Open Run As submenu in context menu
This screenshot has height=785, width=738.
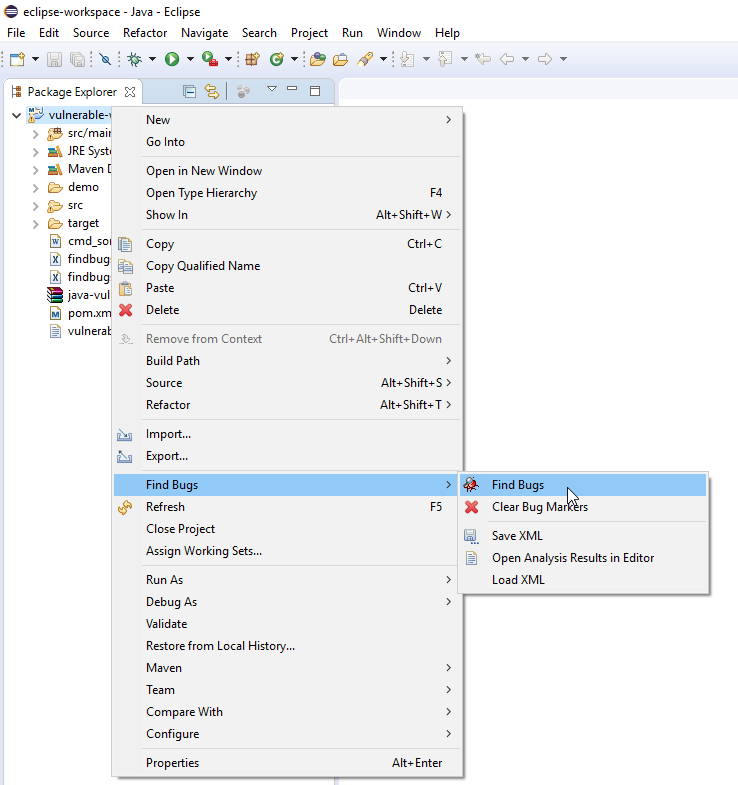click(286, 580)
